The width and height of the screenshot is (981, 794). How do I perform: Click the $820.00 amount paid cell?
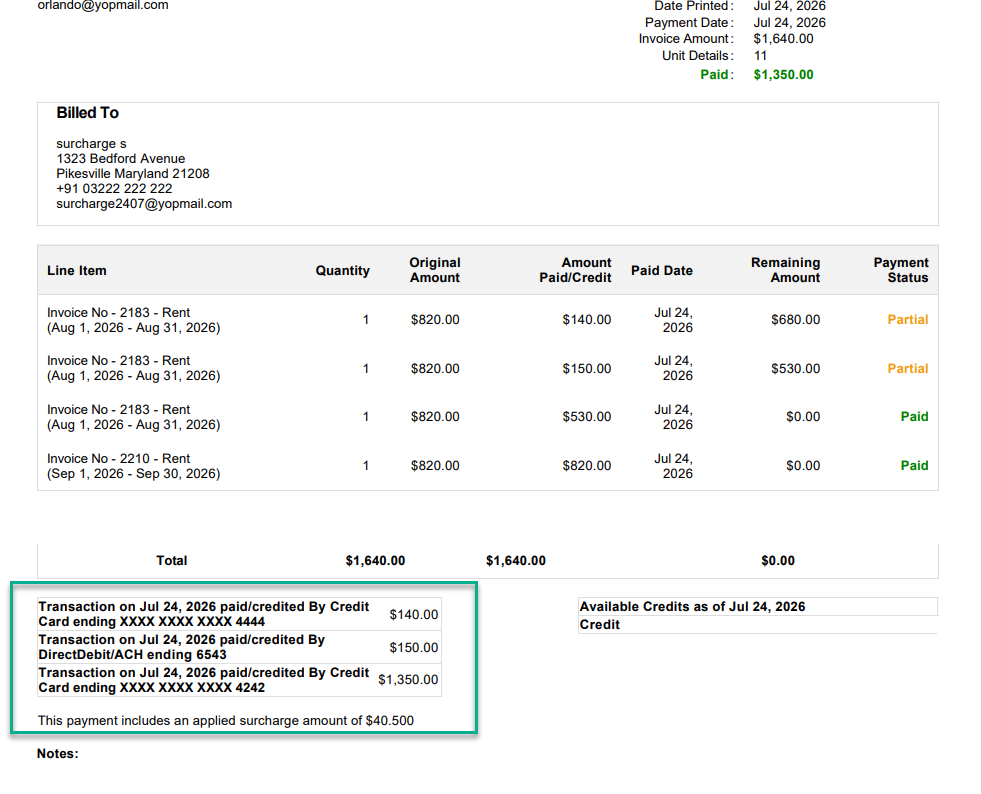586,466
